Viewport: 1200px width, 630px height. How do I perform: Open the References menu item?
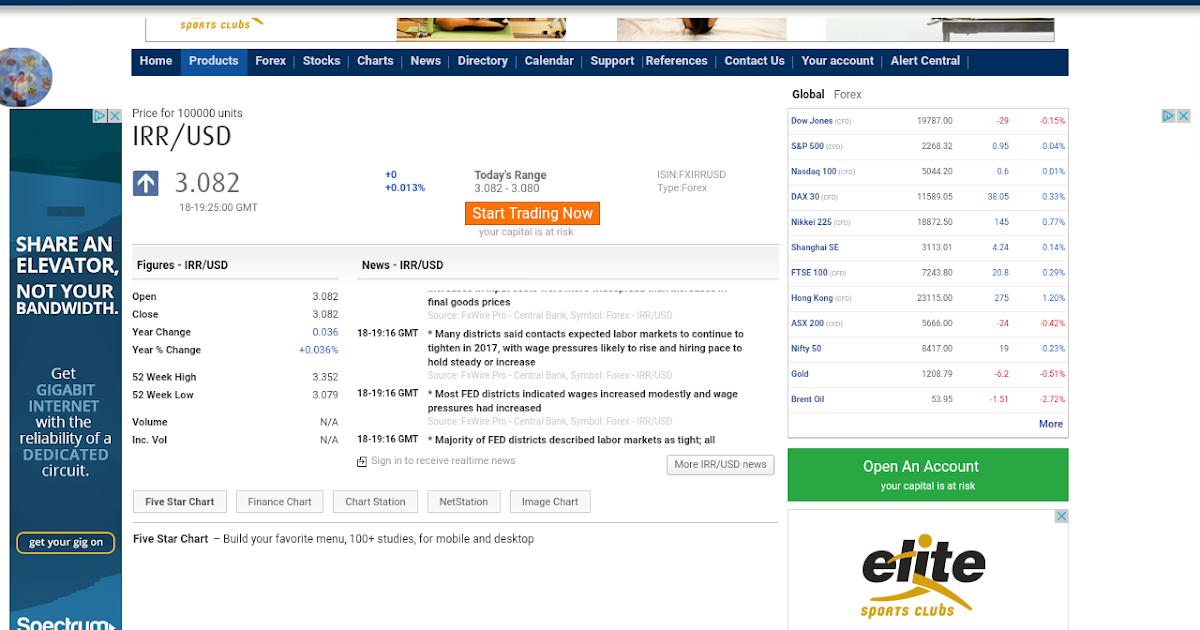[x=677, y=61]
